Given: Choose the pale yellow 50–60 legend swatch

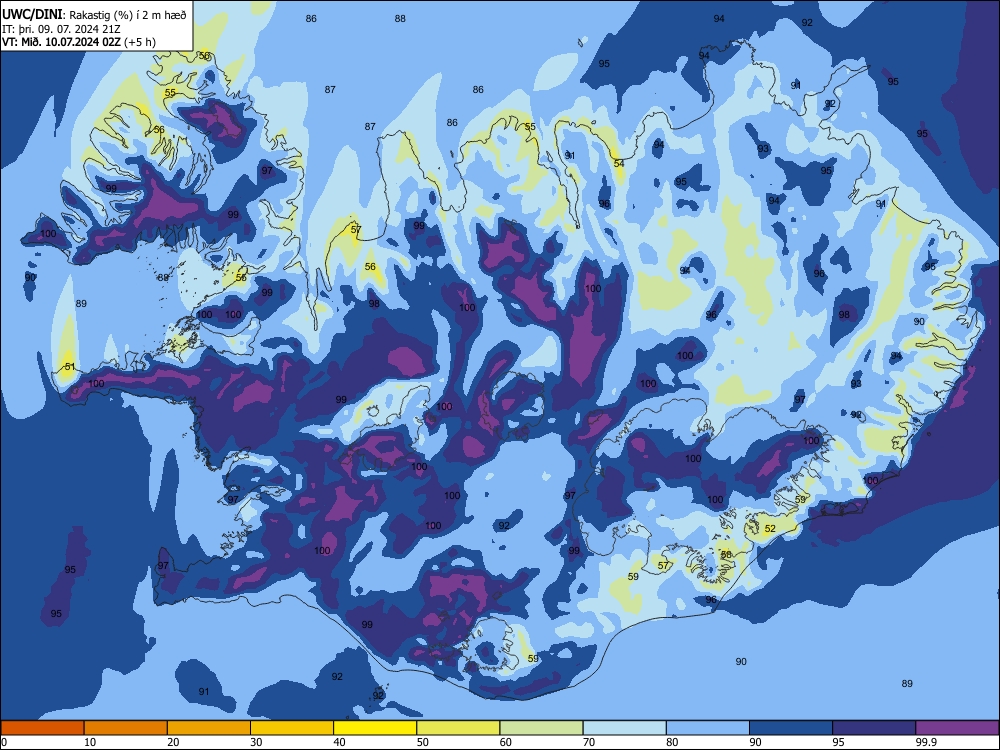Looking at the screenshot, I should [458, 728].
